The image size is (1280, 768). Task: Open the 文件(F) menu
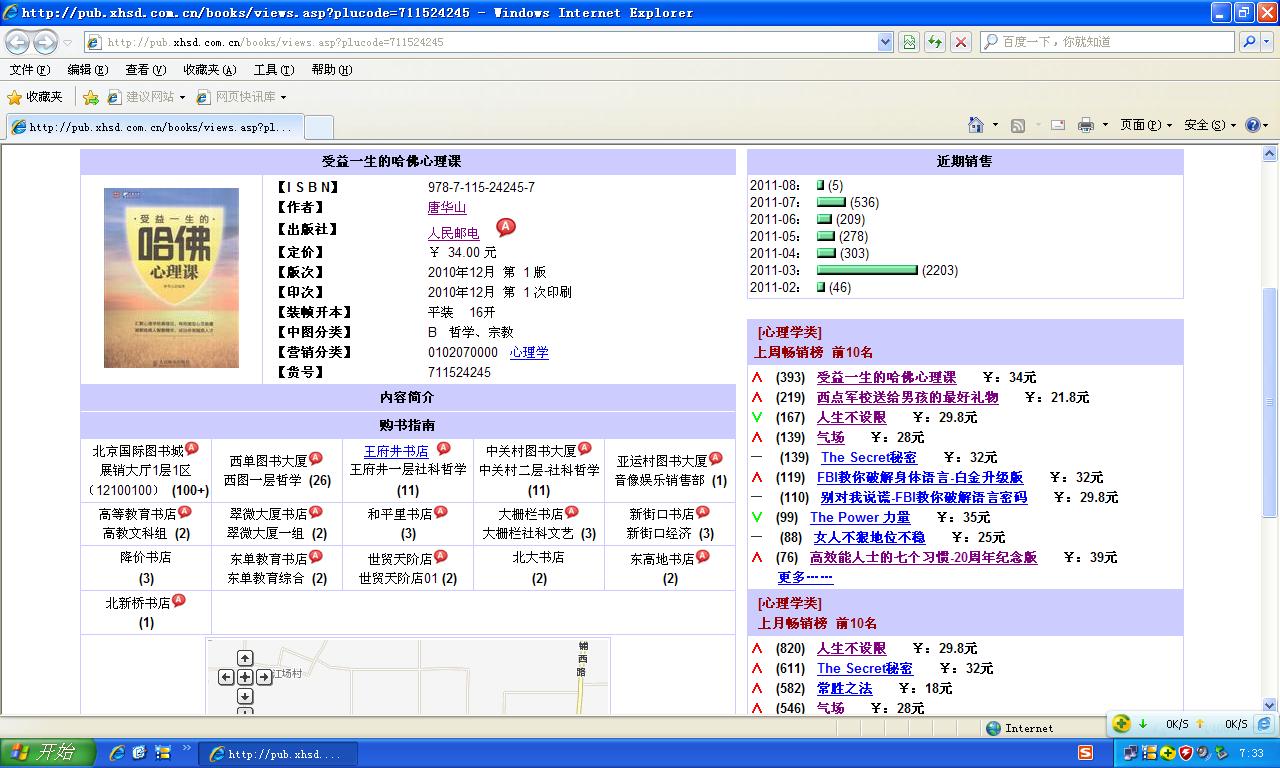pos(30,70)
